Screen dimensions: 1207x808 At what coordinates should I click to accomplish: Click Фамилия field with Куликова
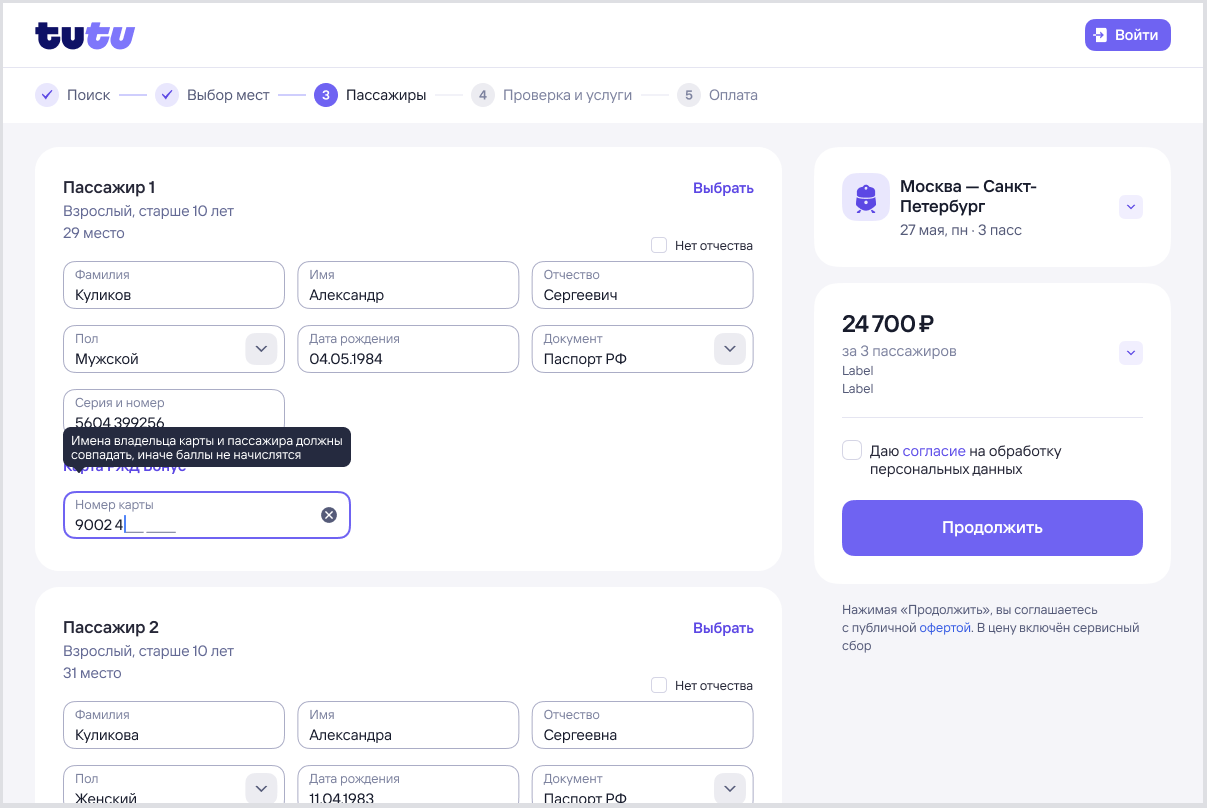coord(174,725)
